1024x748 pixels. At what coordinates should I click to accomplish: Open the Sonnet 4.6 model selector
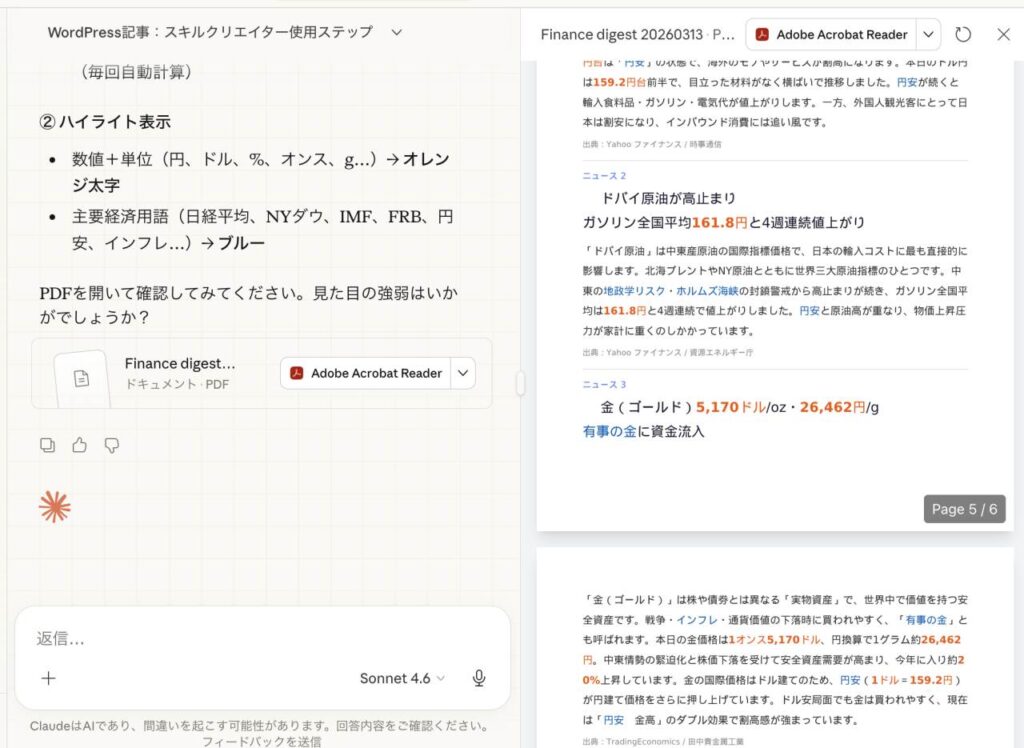tap(402, 678)
